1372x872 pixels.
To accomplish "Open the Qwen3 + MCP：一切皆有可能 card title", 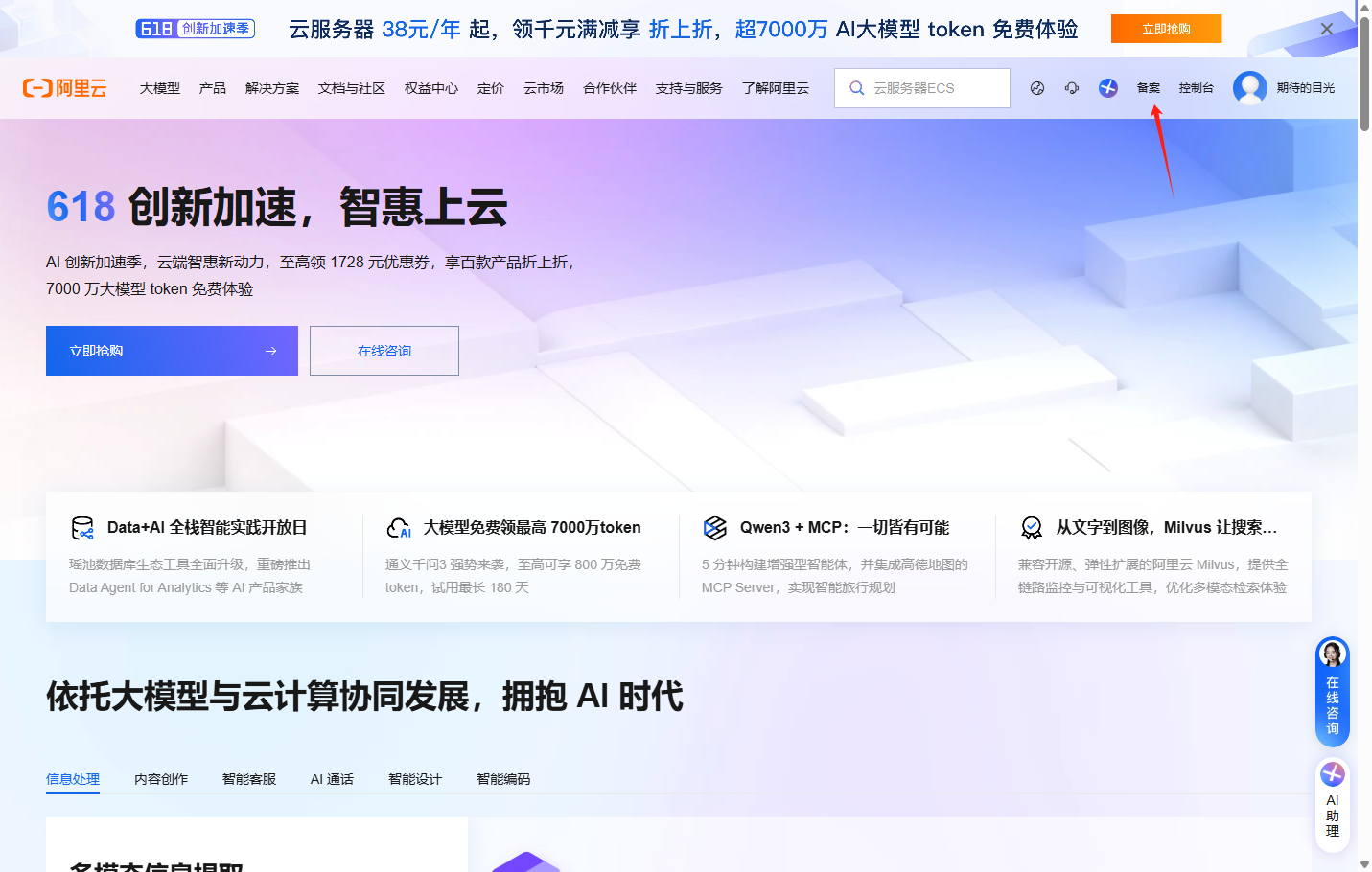I will point(845,528).
